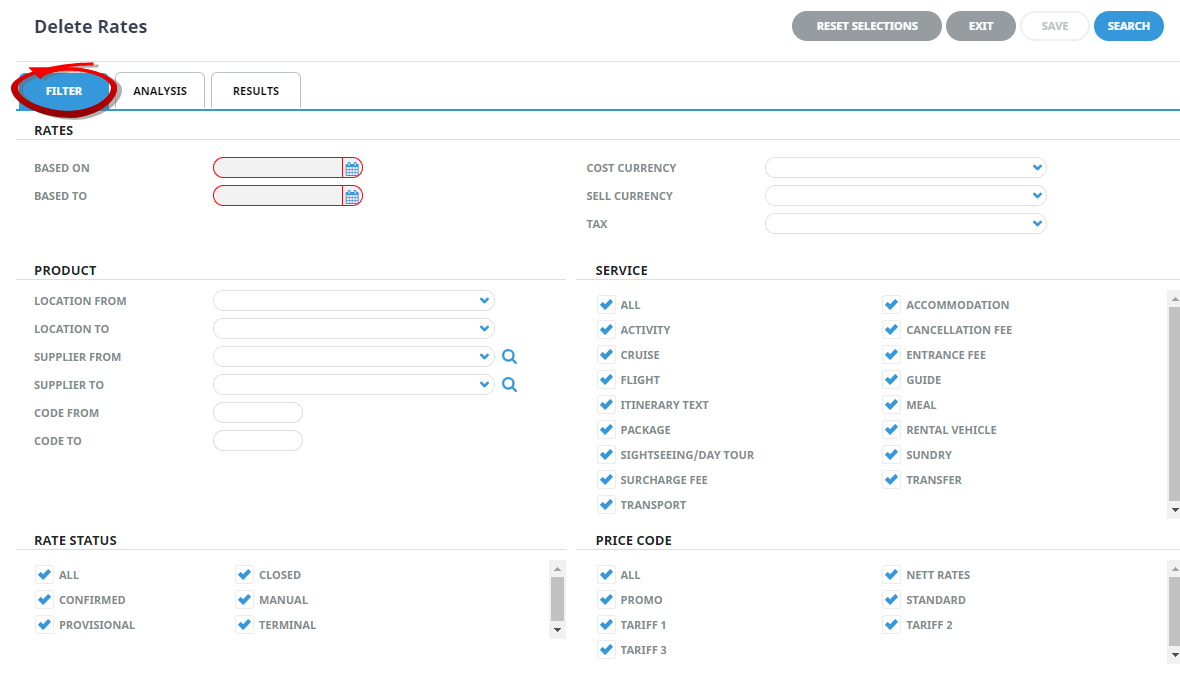The height and width of the screenshot is (673, 1180).
Task: Toggle the Tariff 2 checkbox
Action: 892,625
